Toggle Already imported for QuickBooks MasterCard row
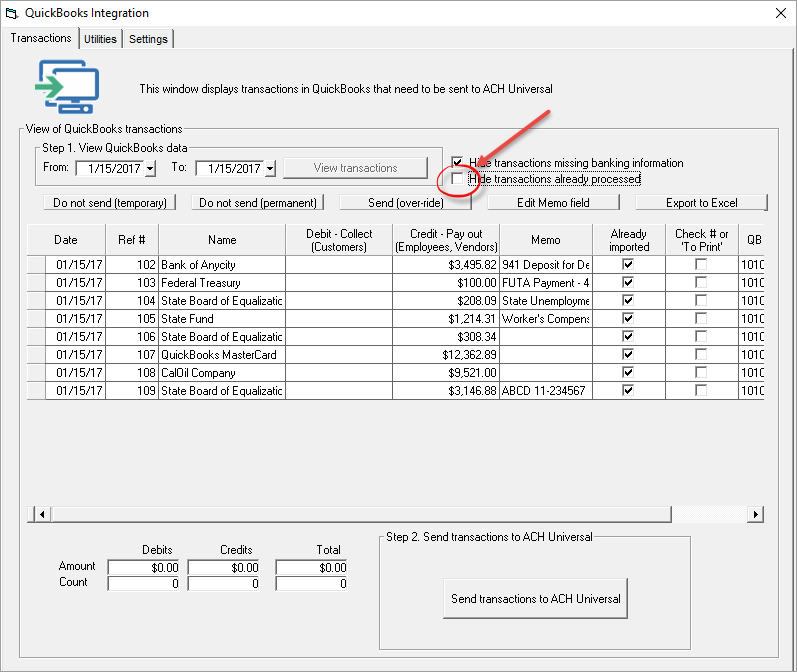 coord(628,354)
